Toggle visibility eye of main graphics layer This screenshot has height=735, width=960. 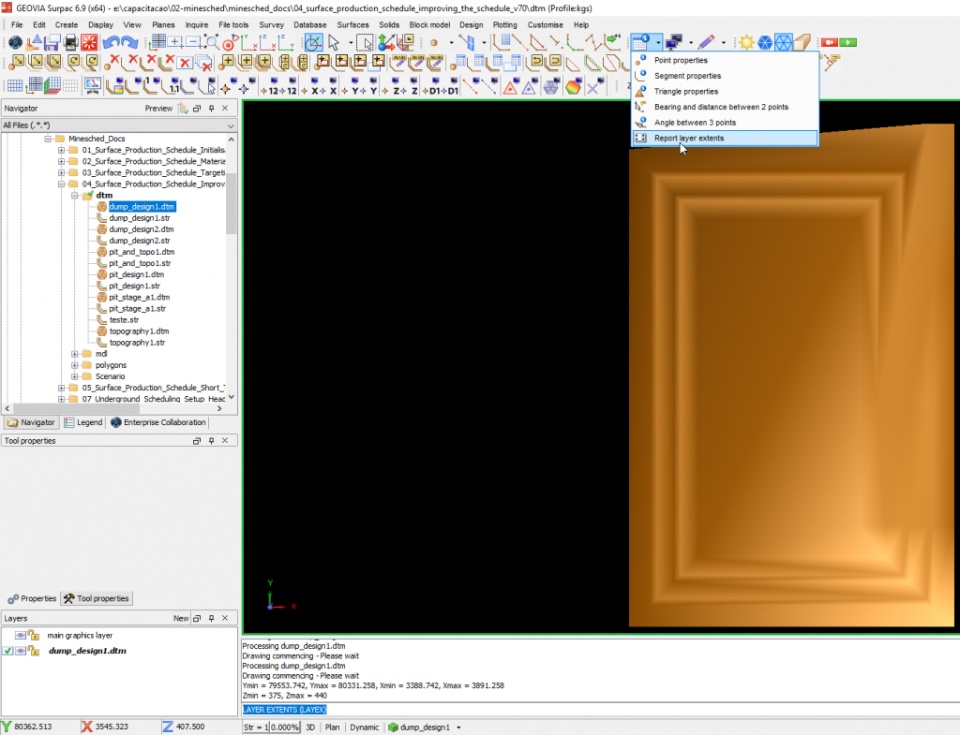tap(20, 635)
